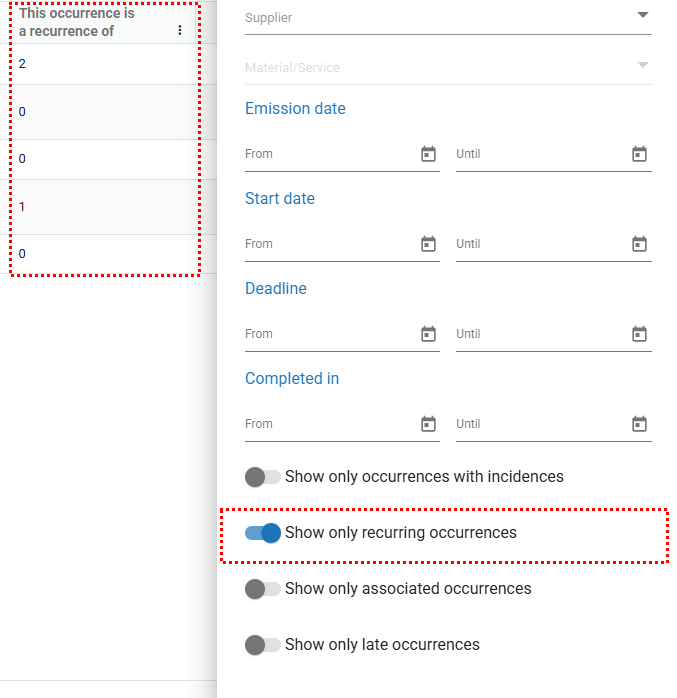The height and width of the screenshot is (698, 677).
Task: Open the Deadline Until calendar picker
Action: pos(640,334)
